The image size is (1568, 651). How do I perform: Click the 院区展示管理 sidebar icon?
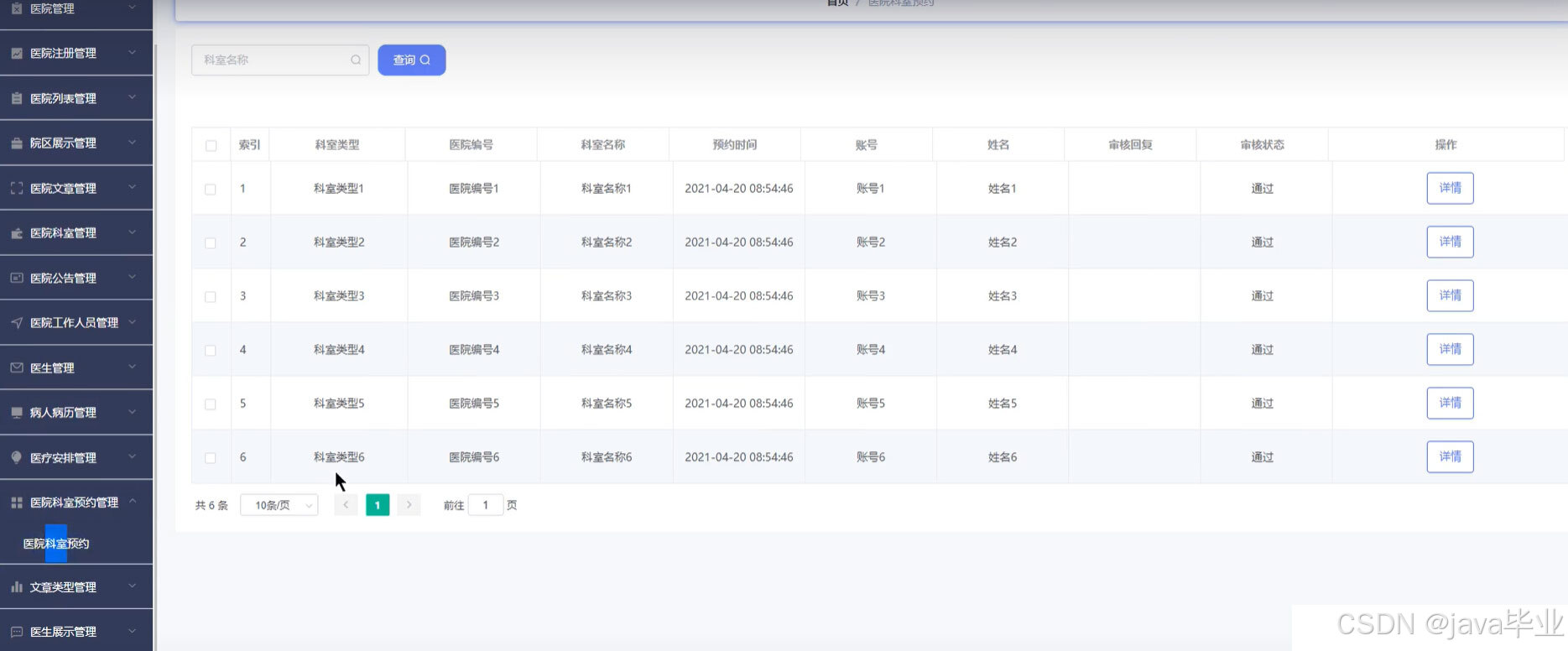17,143
